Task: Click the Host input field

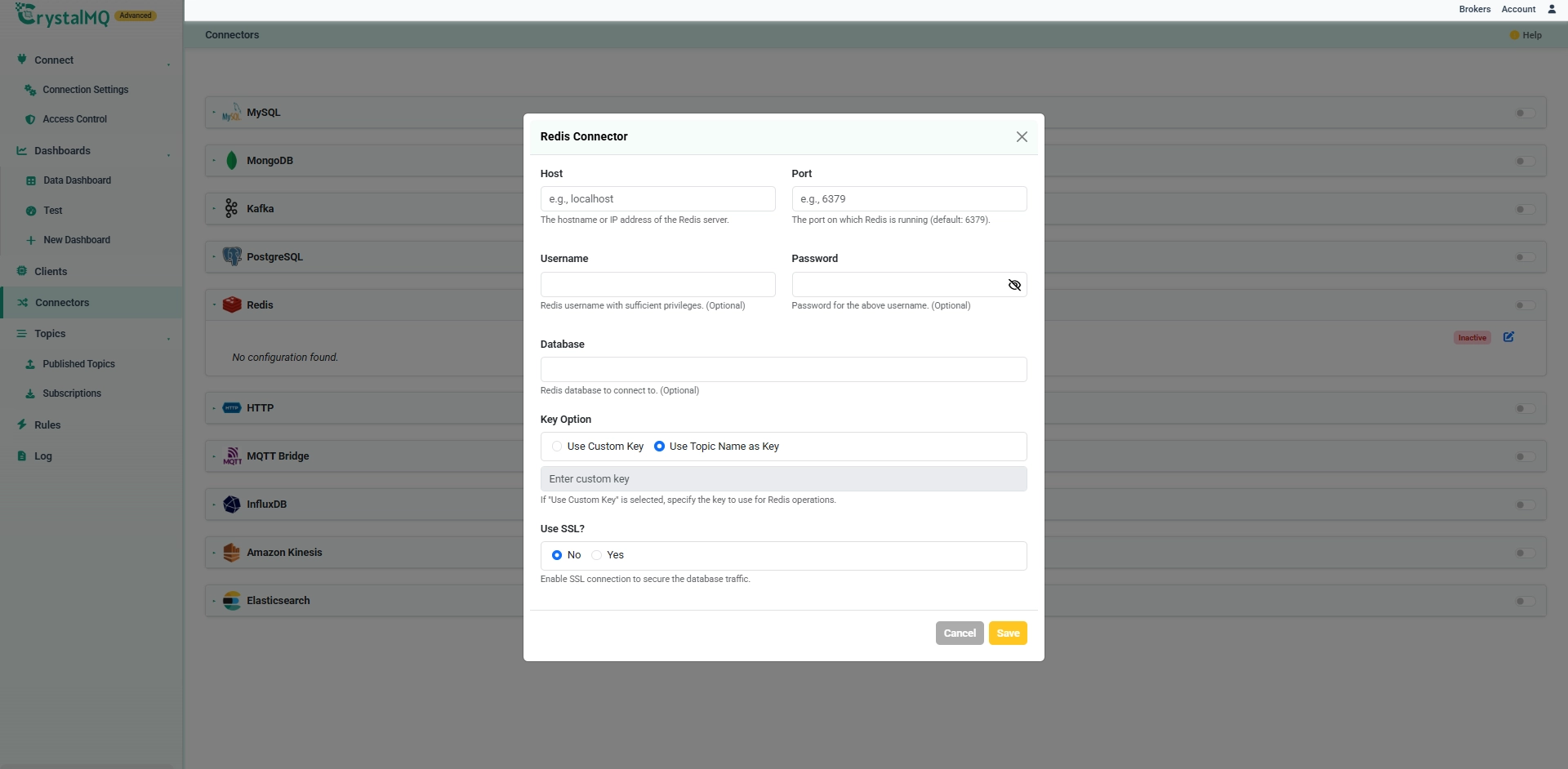Action: (657, 199)
